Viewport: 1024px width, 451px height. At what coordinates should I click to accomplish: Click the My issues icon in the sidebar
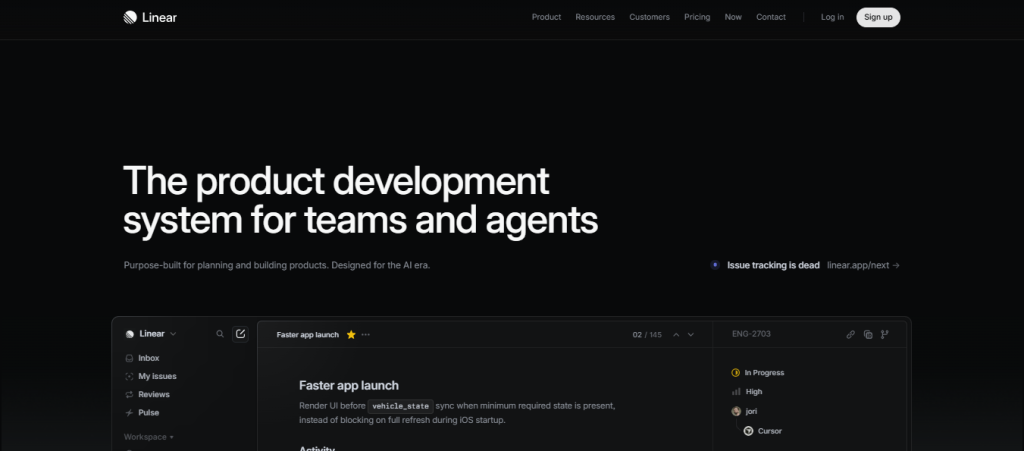129,377
